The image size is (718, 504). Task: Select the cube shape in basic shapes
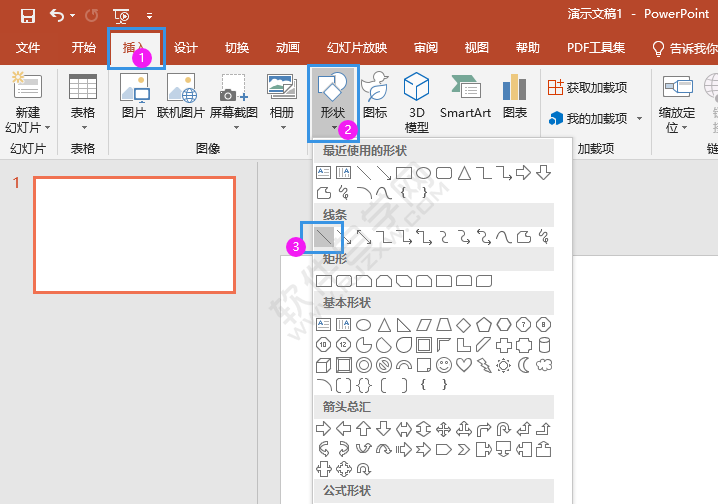click(x=324, y=365)
